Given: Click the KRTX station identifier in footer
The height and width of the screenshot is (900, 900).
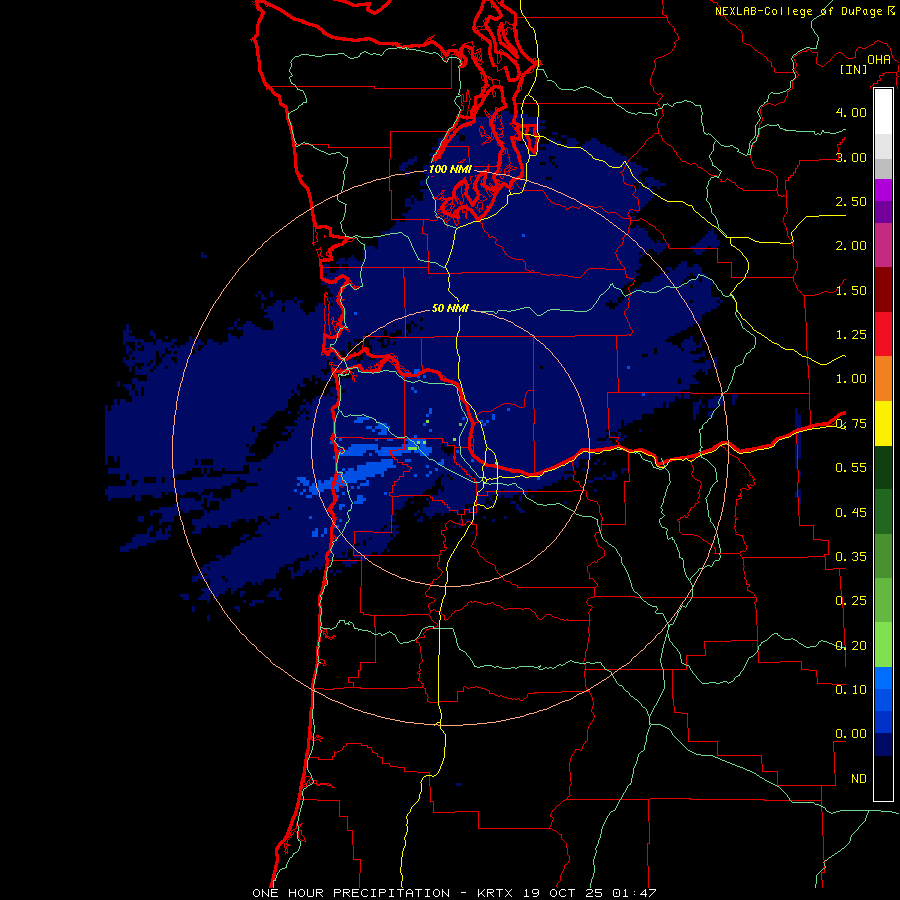Looking at the screenshot, I should 496,893.
